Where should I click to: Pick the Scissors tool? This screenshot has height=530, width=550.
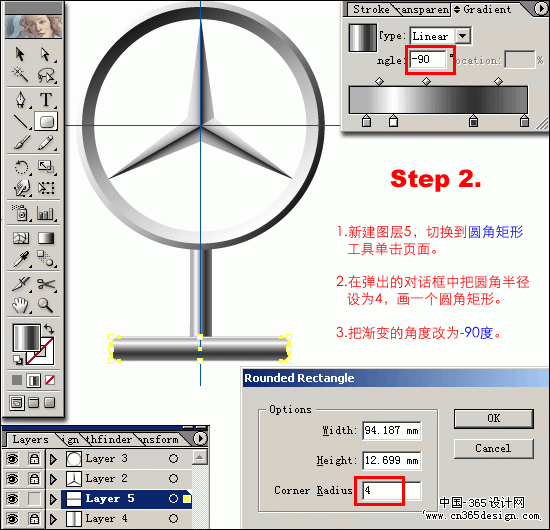click(46, 284)
